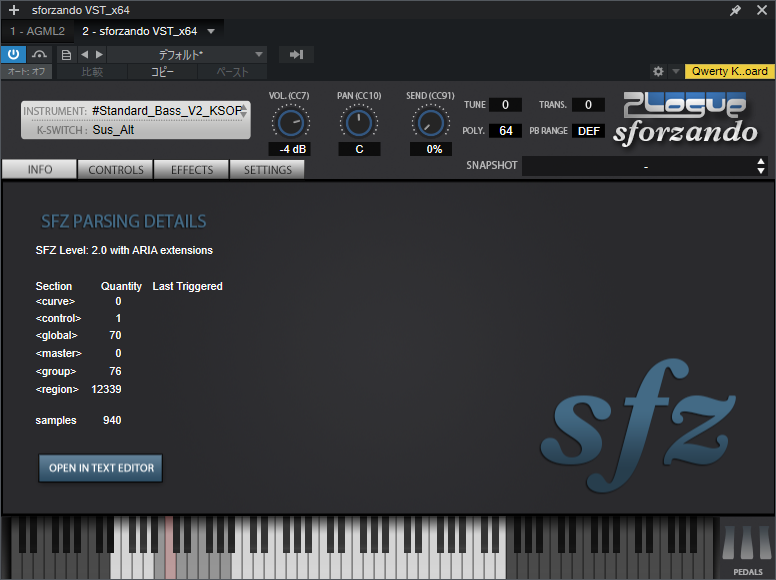Select the 2 - sforzando VST_x64 tab
Viewport: 776px width, 580px height.
pos(140,31)
